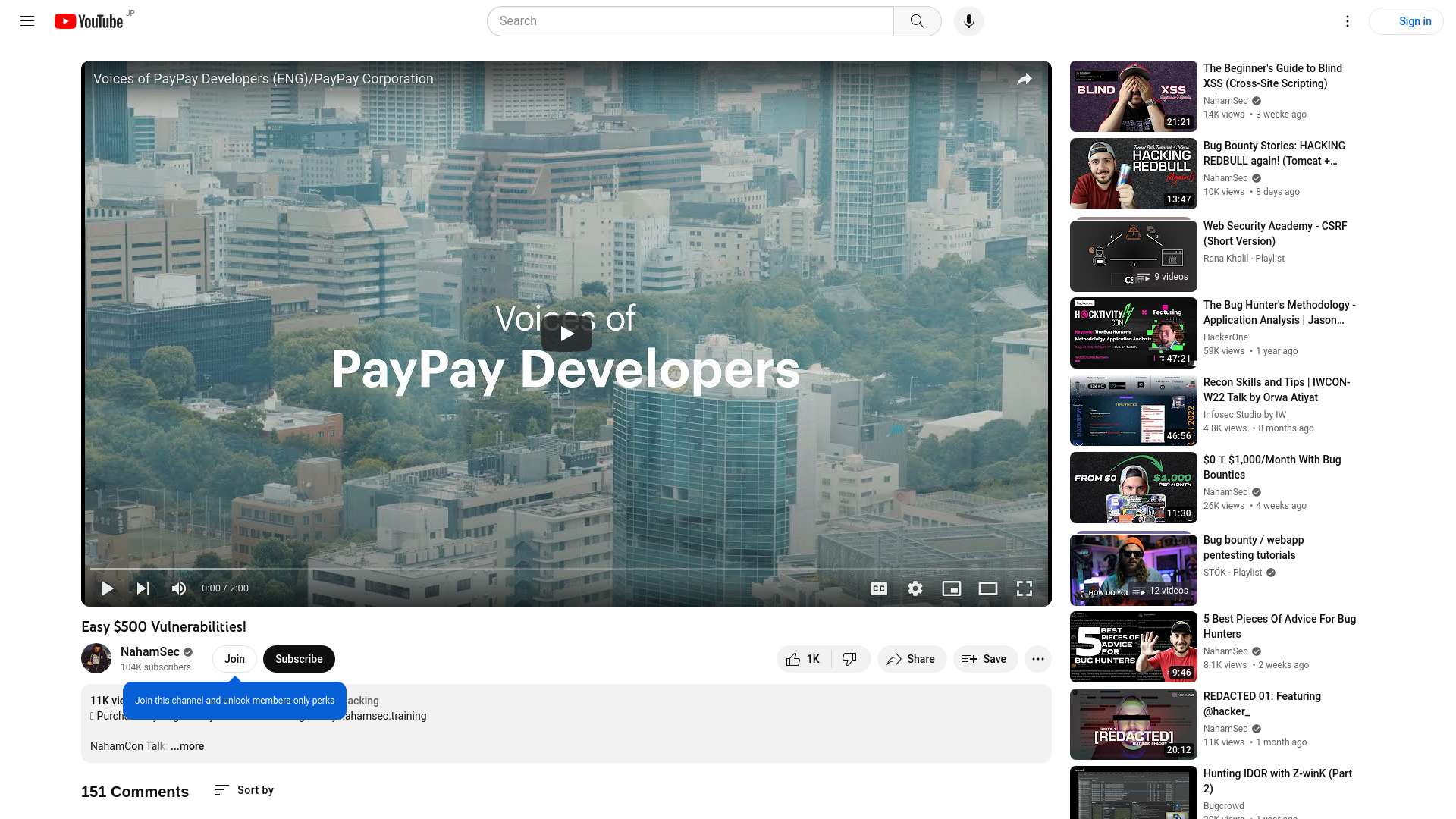Seek on the video progress bar
The height and width of the screenshot is (819, 1456).
pyautogui.click(x=566, y=569)
